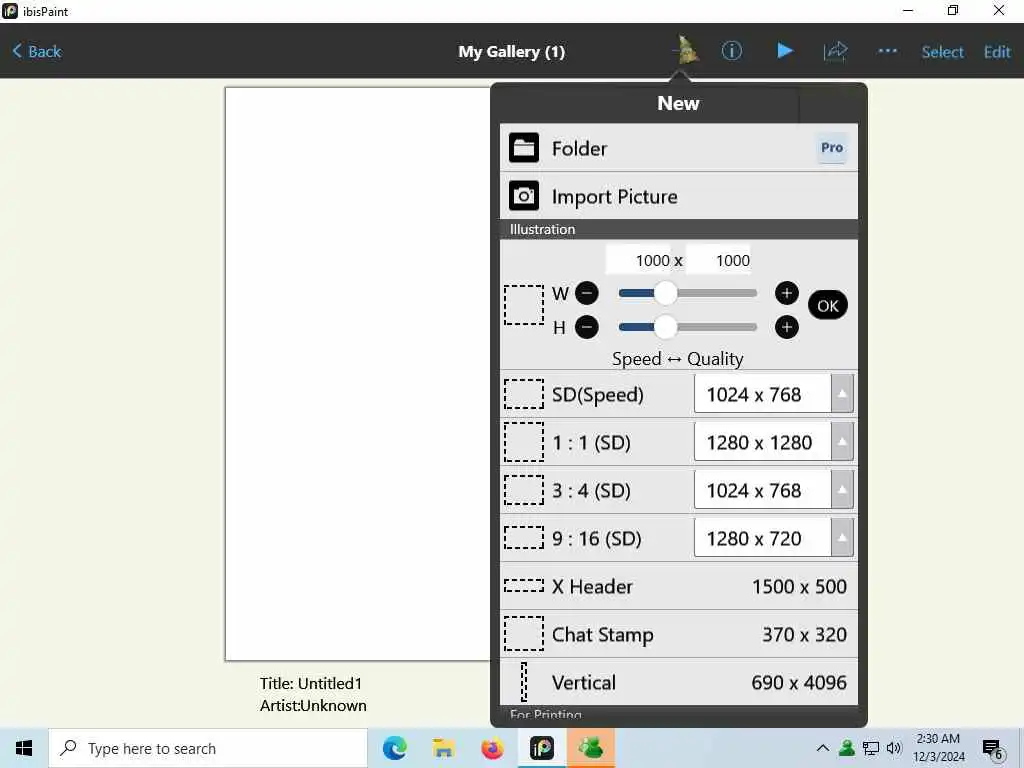Open File Explorer from the taskbar
Image resolution: width=1024 pixels, height=768 pixels.
coord(443,748)
